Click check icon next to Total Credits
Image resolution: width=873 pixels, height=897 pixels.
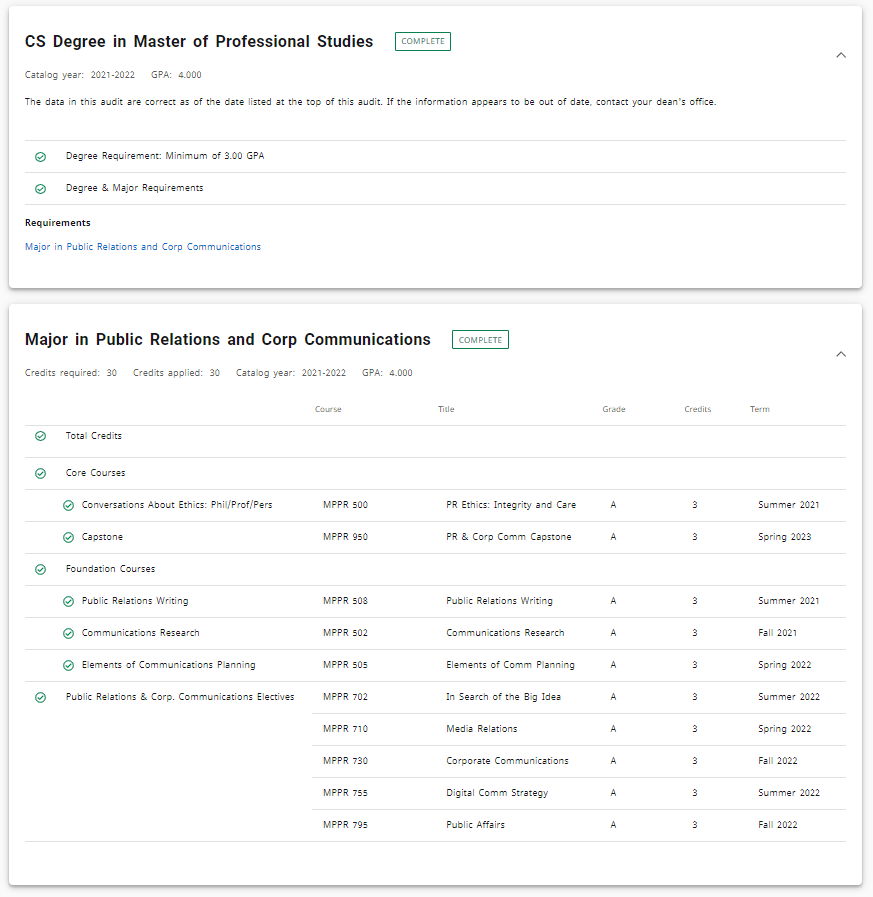41,436
